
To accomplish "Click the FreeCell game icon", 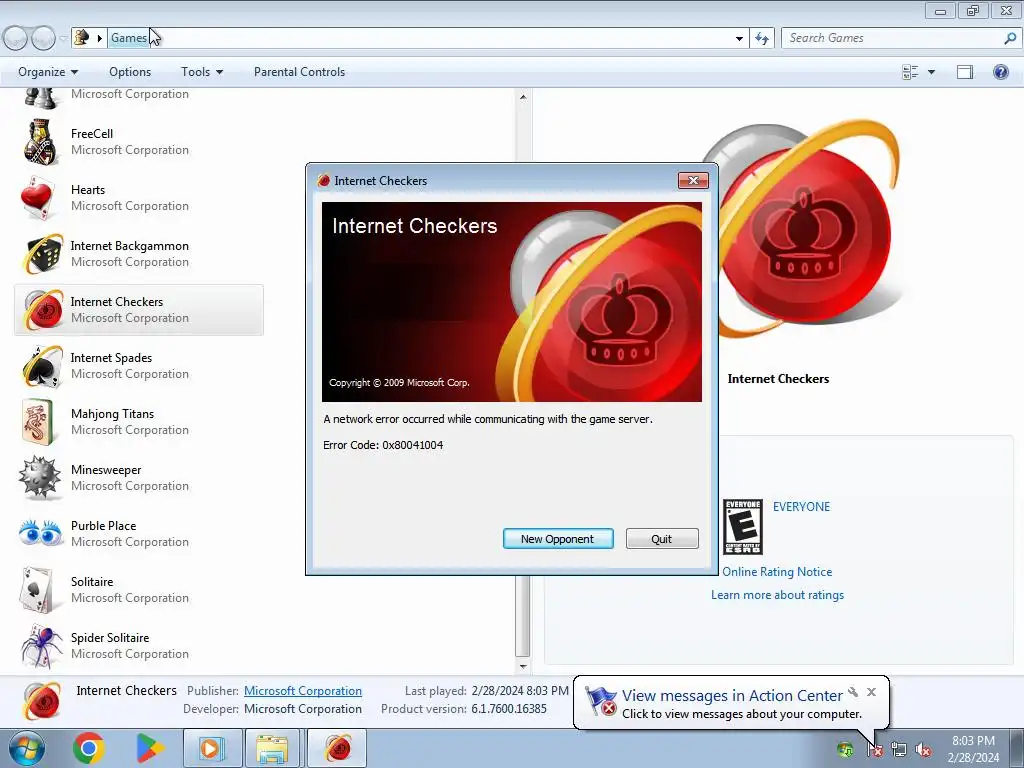I will coord(40,142).
